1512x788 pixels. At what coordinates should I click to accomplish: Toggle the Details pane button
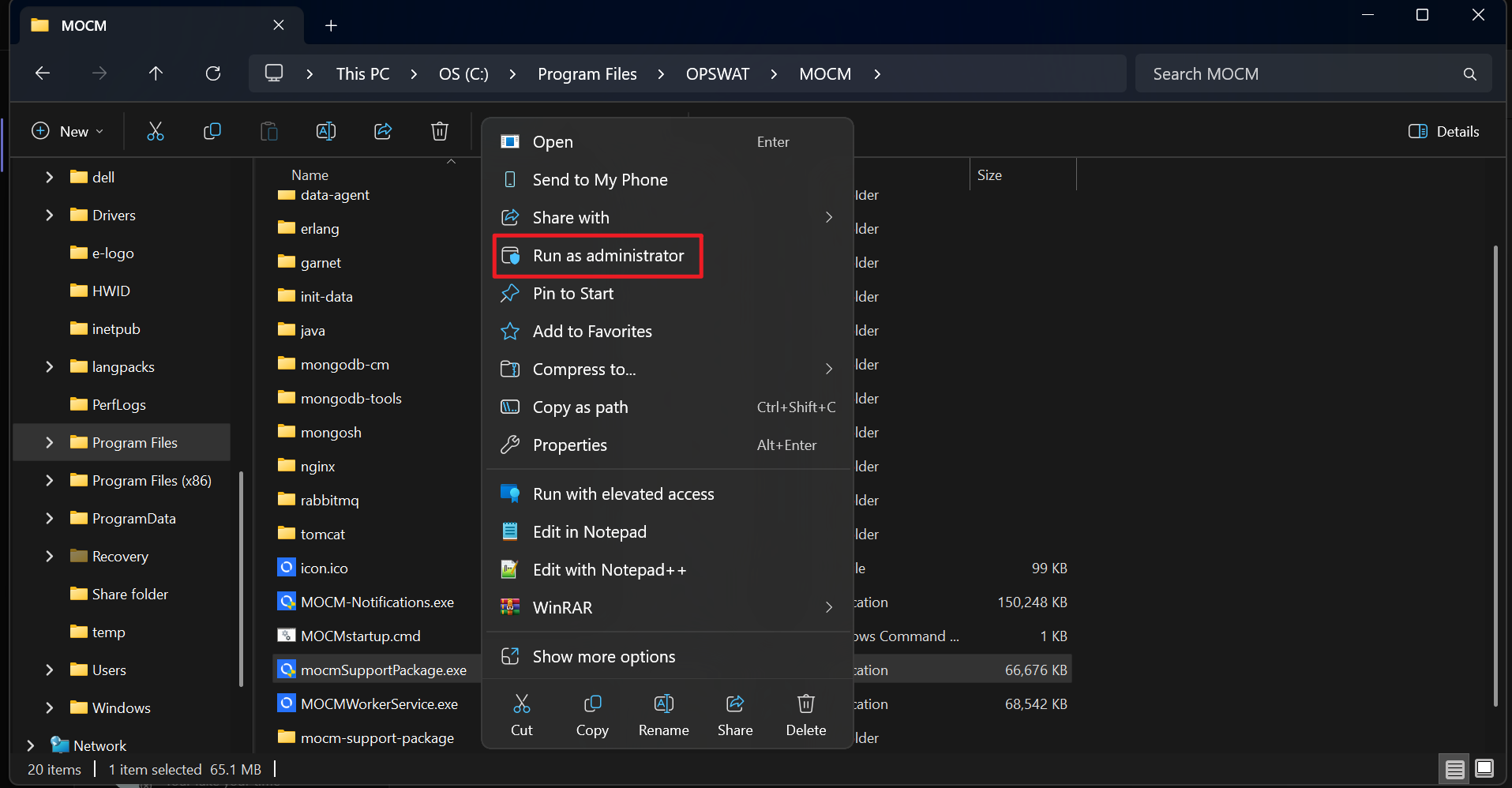click(1444, 131)
